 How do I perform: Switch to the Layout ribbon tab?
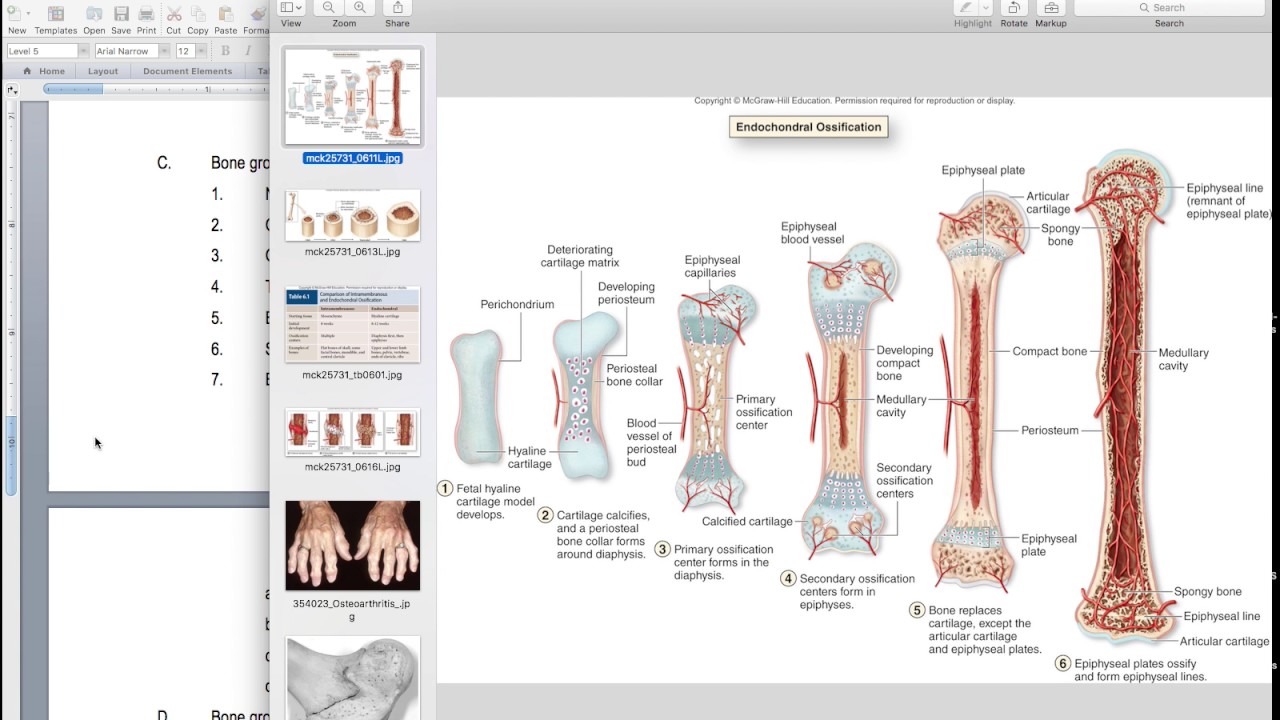pyautogui.click(x=103, y=71)
